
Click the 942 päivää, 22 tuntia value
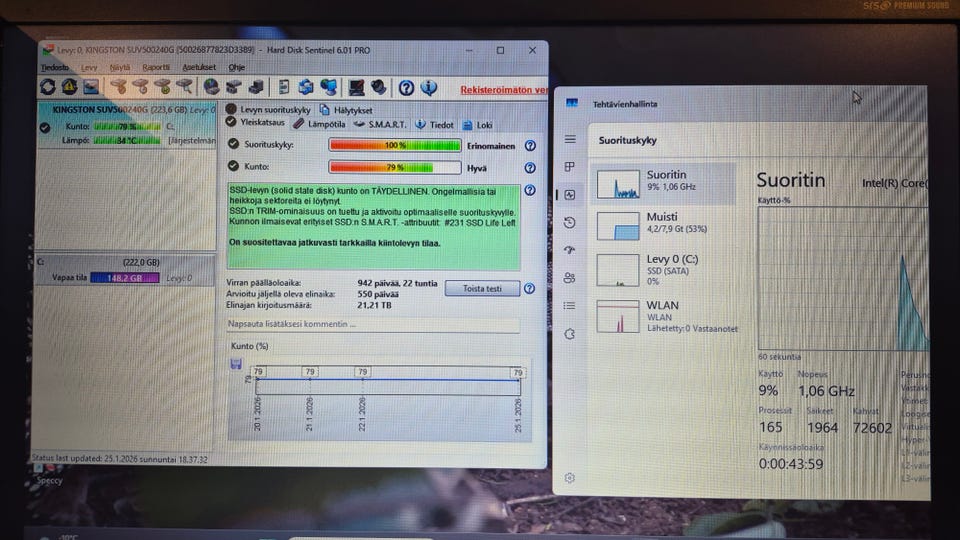coord(397,283)
